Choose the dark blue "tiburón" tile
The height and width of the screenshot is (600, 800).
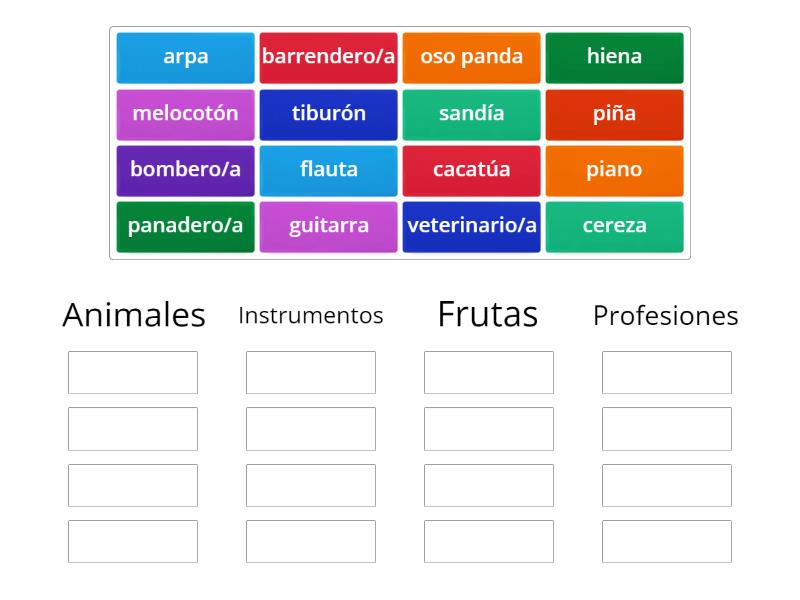pos(328,114)
